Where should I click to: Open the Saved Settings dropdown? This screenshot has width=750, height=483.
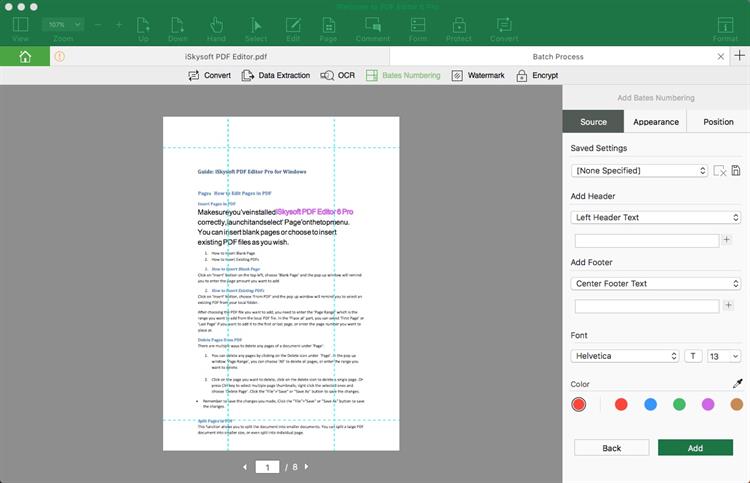(640, 171)
